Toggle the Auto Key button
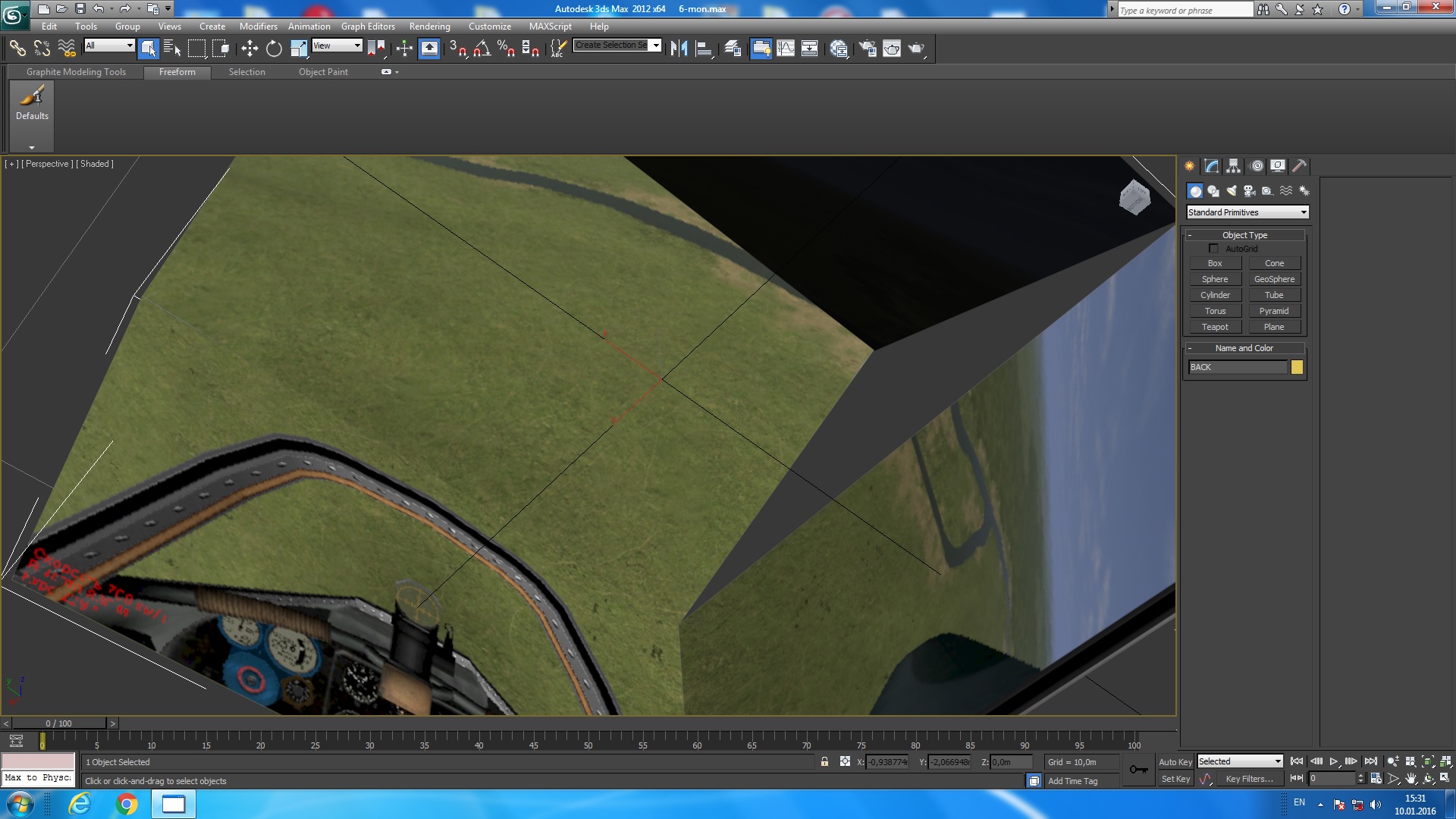Viewport: 1456px width, 819px height. pos(1175,762)
